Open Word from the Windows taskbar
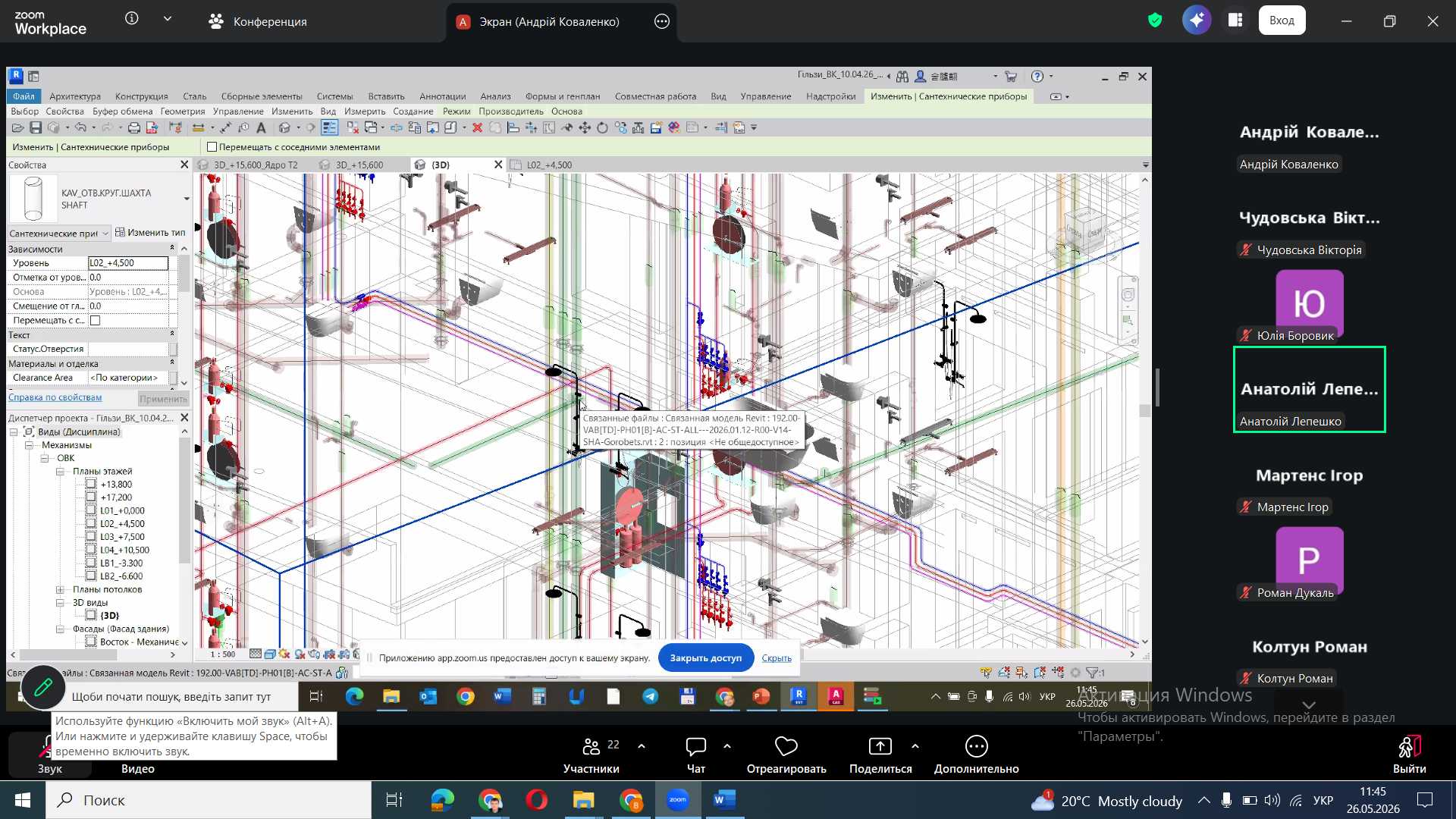Image resolution: width=1456 pixels, height=819 pixels. [724, 800]
